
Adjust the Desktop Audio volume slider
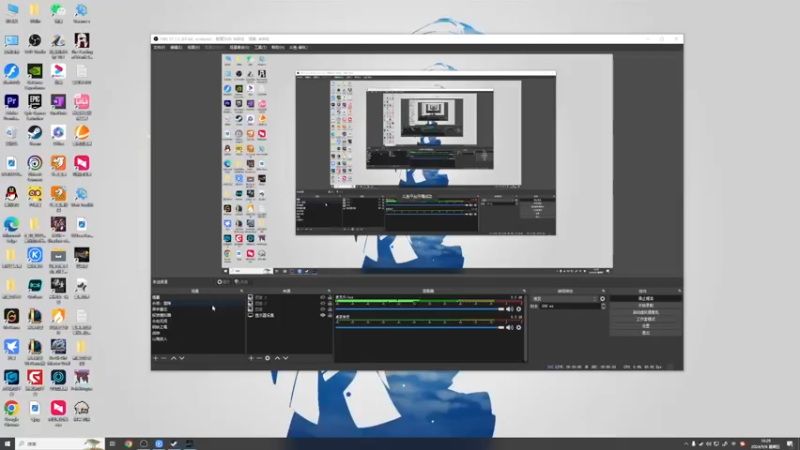click(x=420, y=328)
